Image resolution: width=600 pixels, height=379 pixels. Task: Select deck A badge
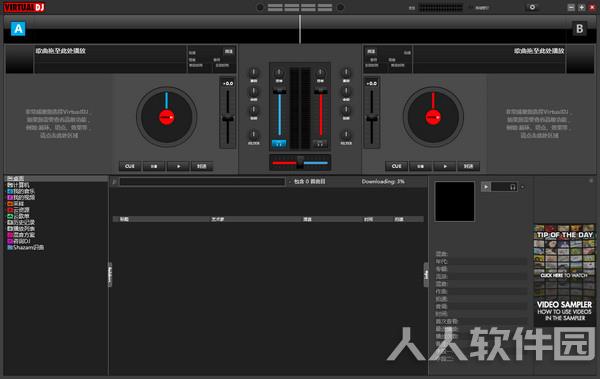[x=18, y=29]
